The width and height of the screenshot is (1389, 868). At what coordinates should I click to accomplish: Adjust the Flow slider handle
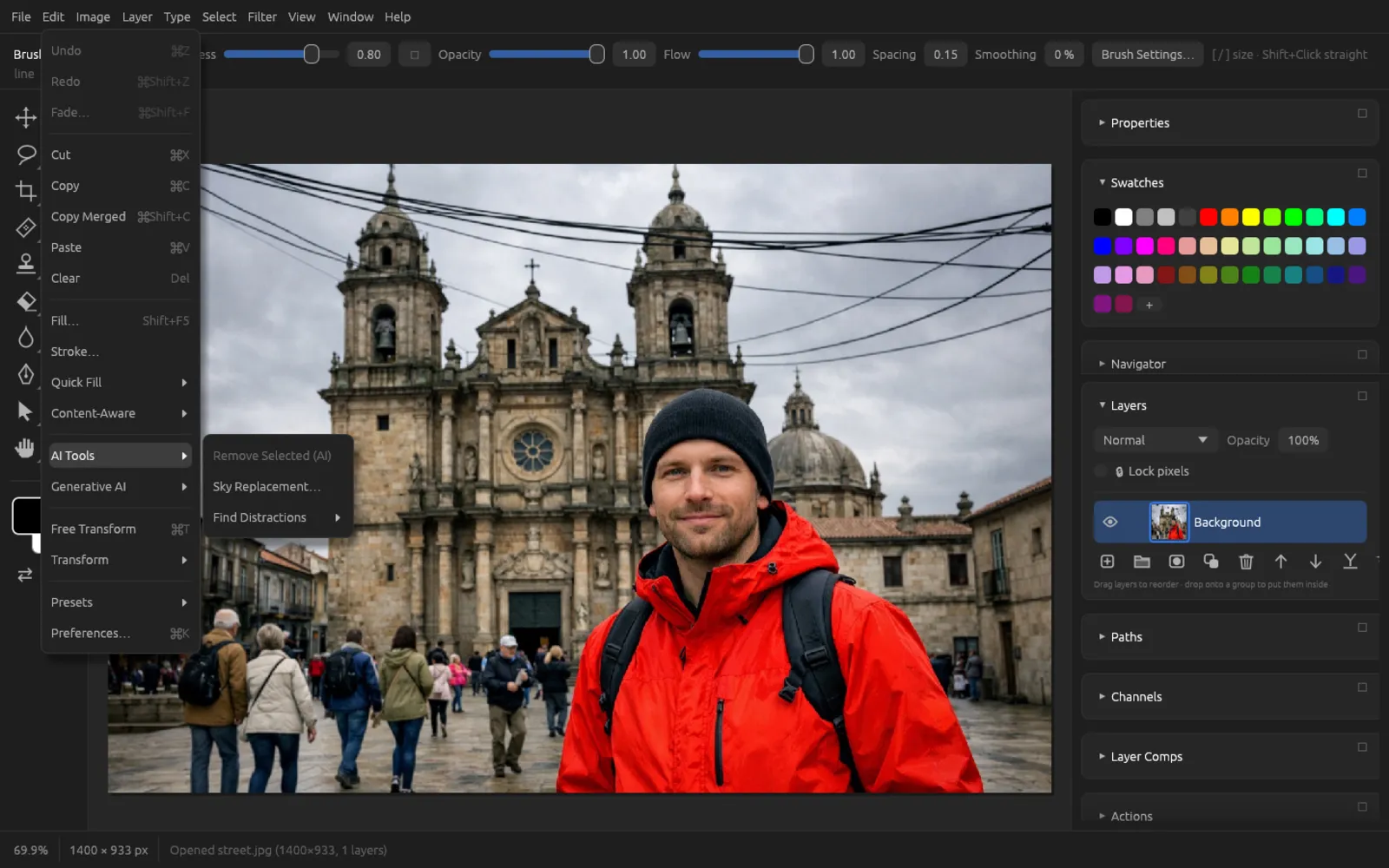coord(806,55)
